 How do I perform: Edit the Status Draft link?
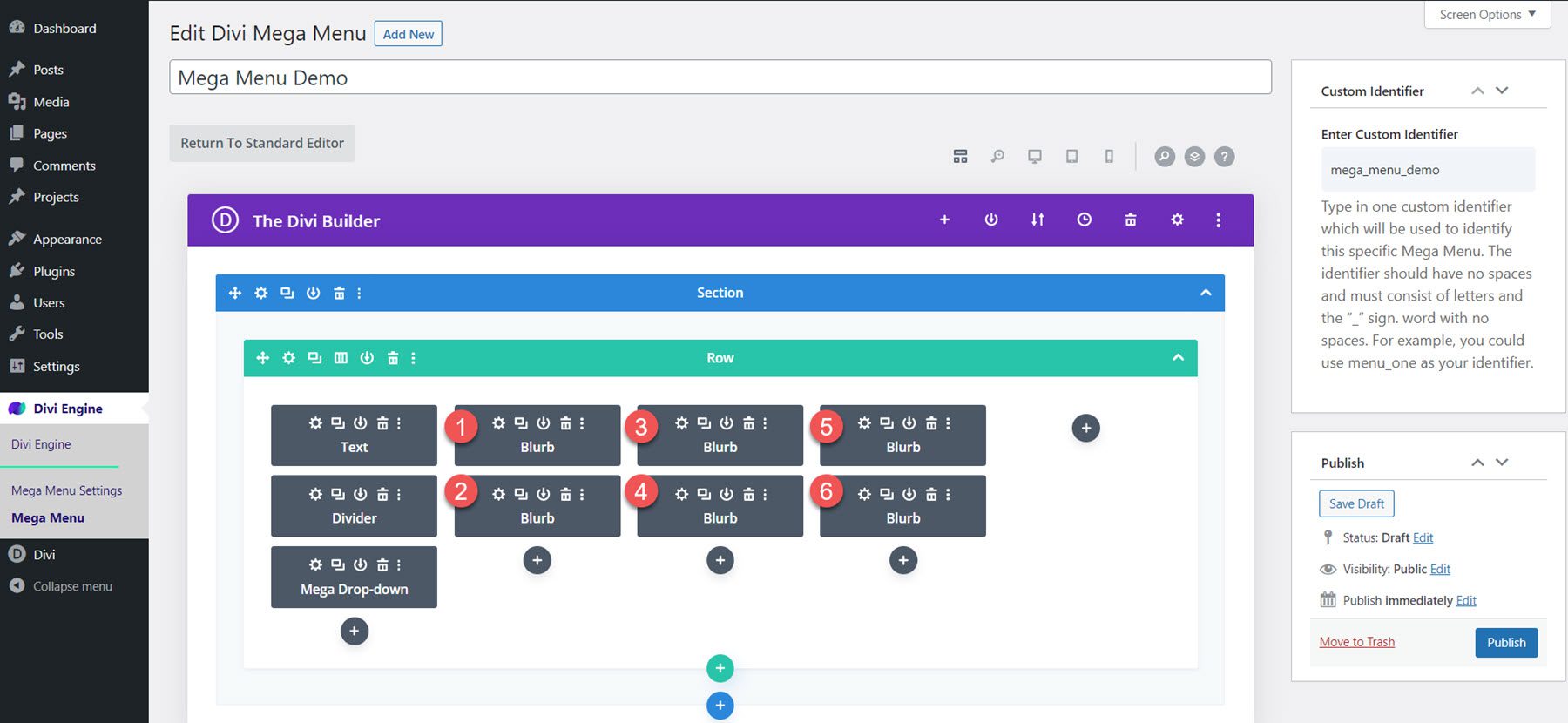pyautogui.click(x=1423, y=537)
